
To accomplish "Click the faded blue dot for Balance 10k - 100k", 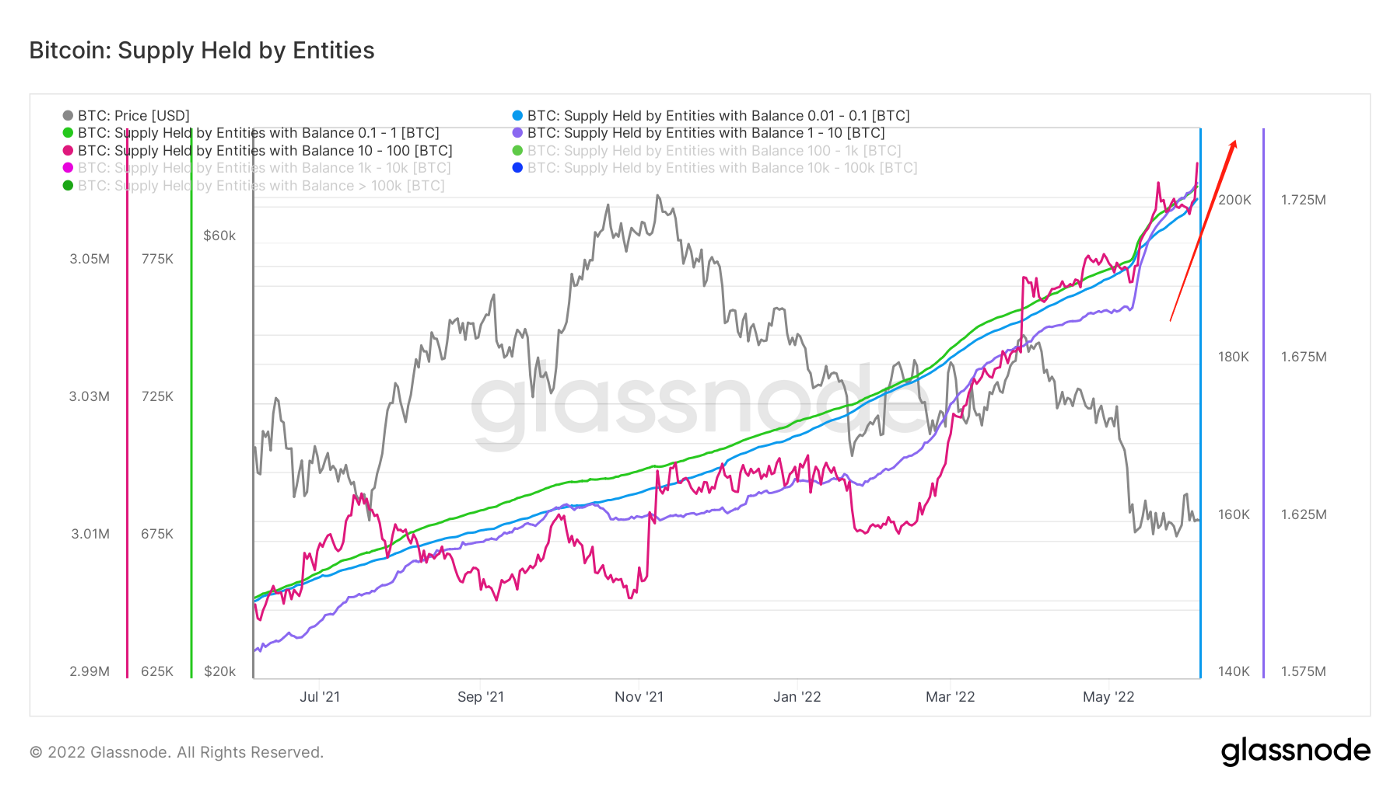I will click(x=517, y=168).
